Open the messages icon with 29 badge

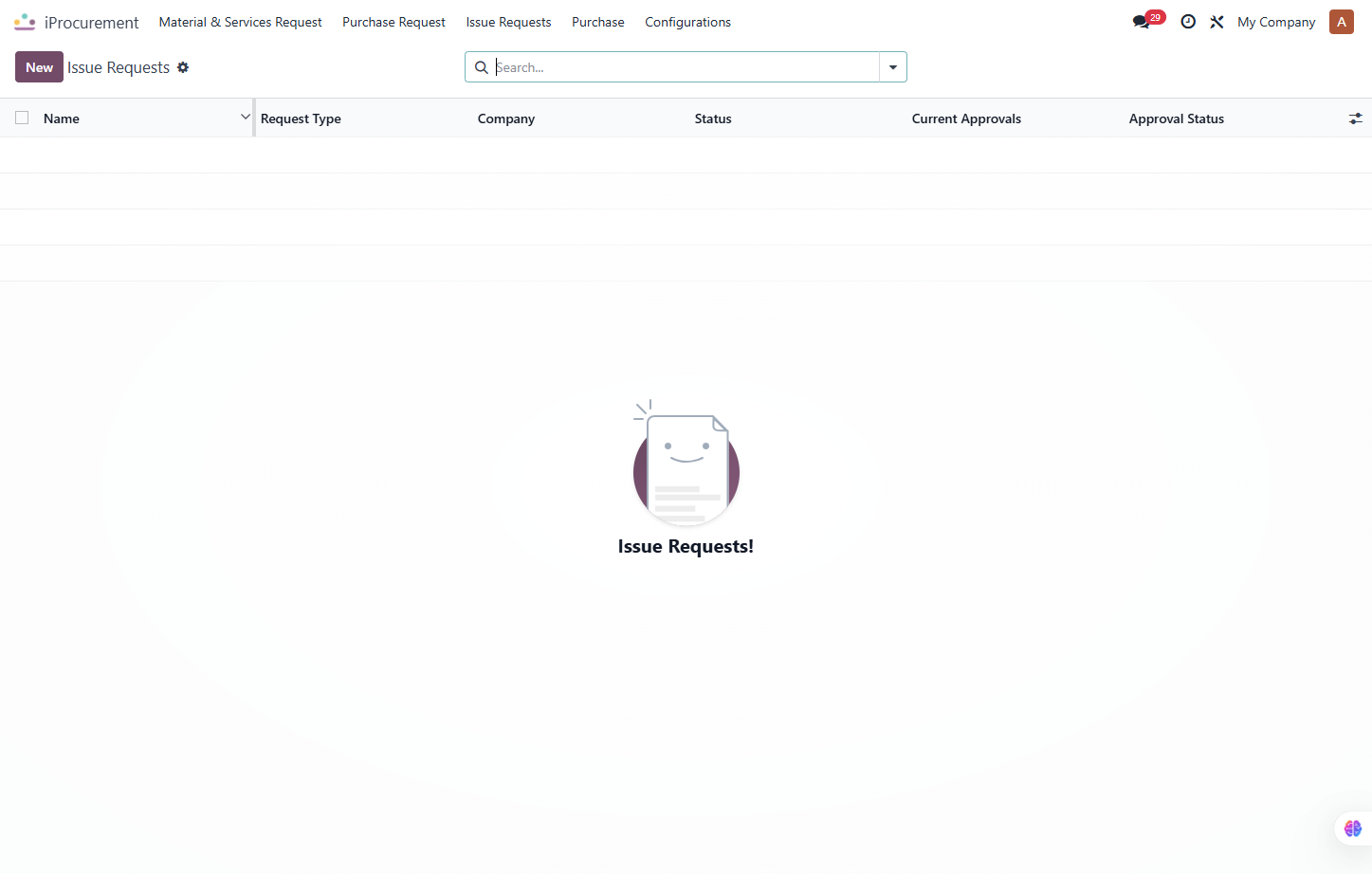pos(1147,21)
